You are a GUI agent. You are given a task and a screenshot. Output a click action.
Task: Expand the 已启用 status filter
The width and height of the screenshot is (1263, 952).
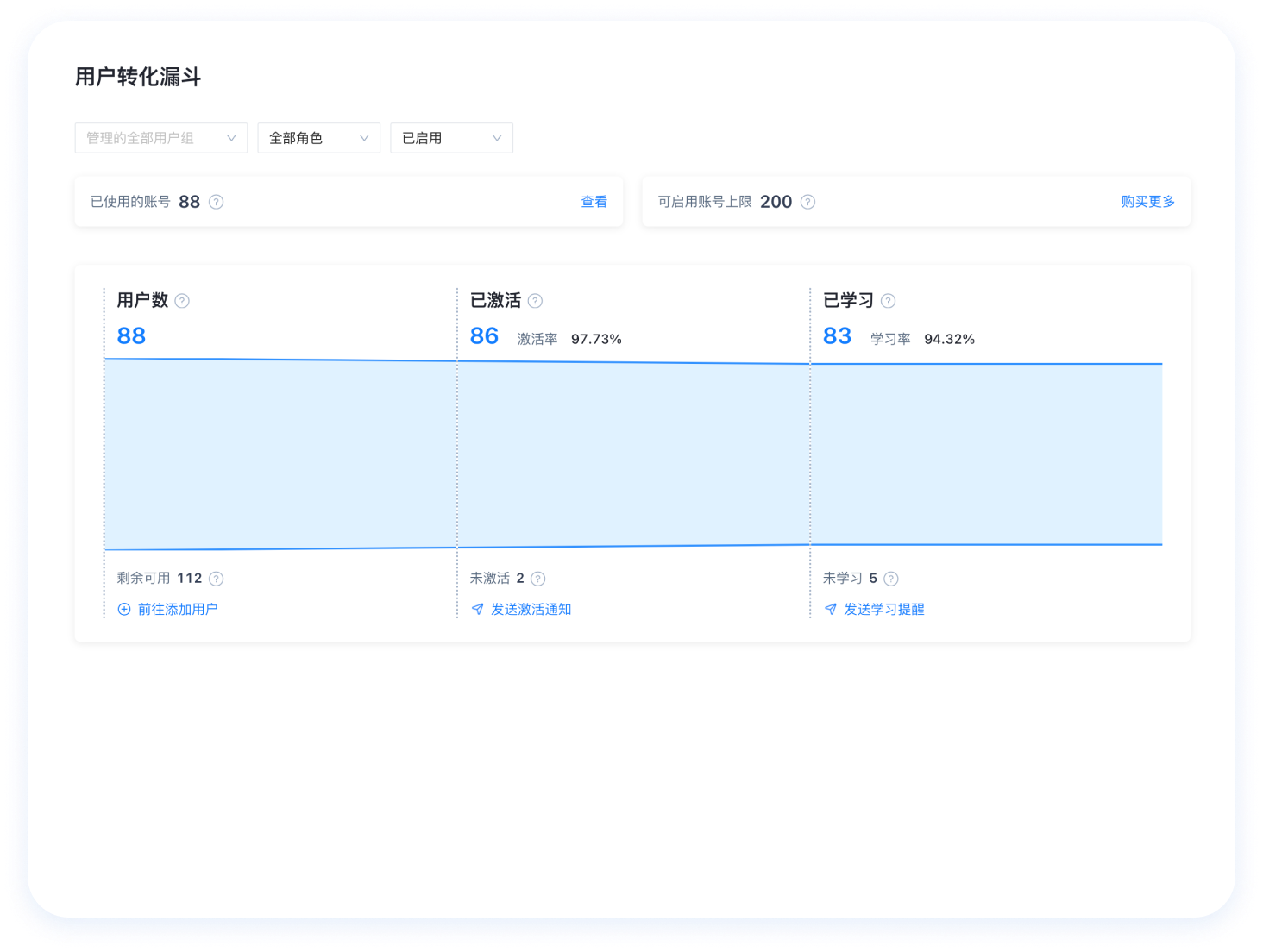(x=452, y=138)
